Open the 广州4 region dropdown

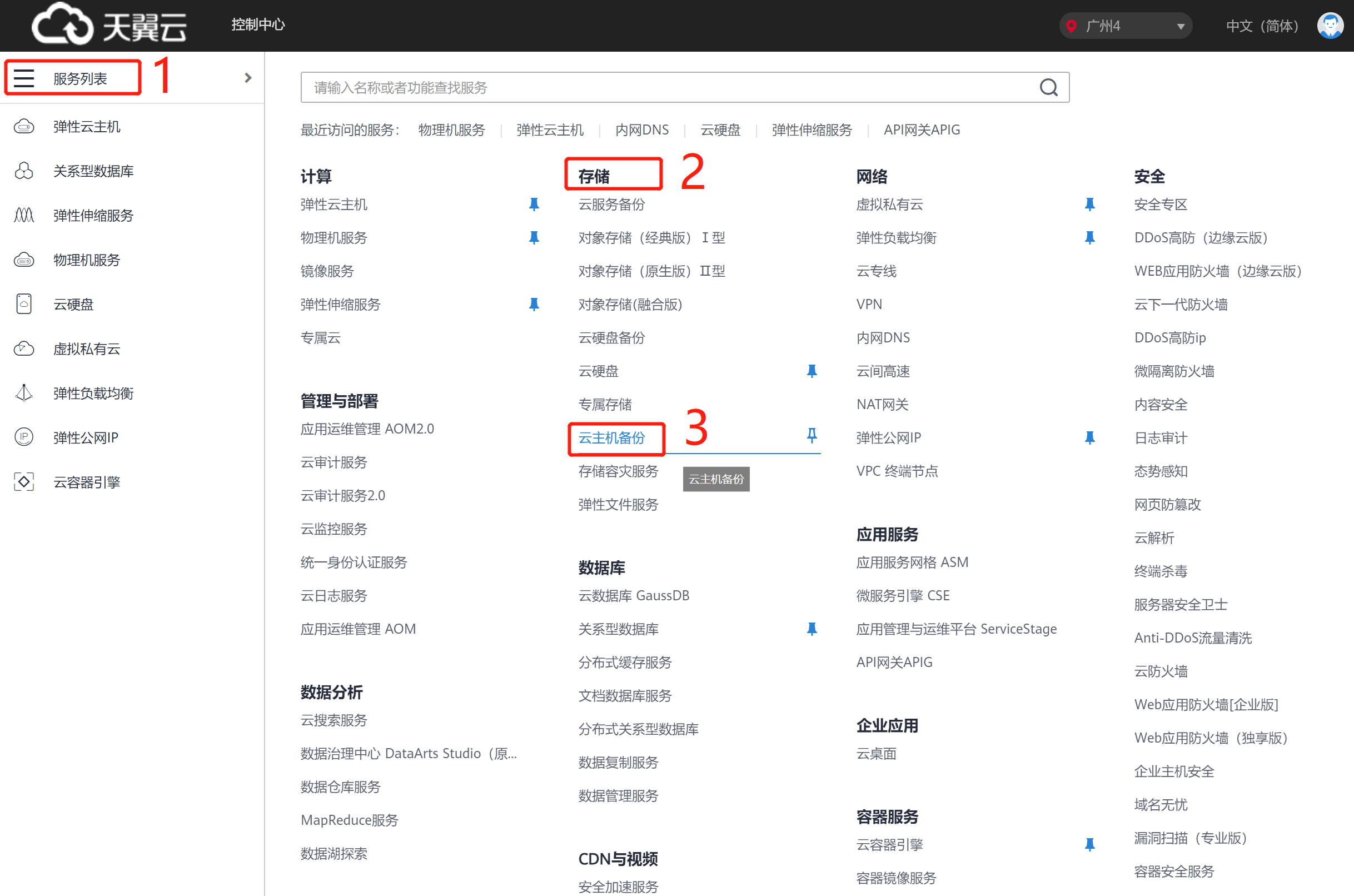(1126, 26)
